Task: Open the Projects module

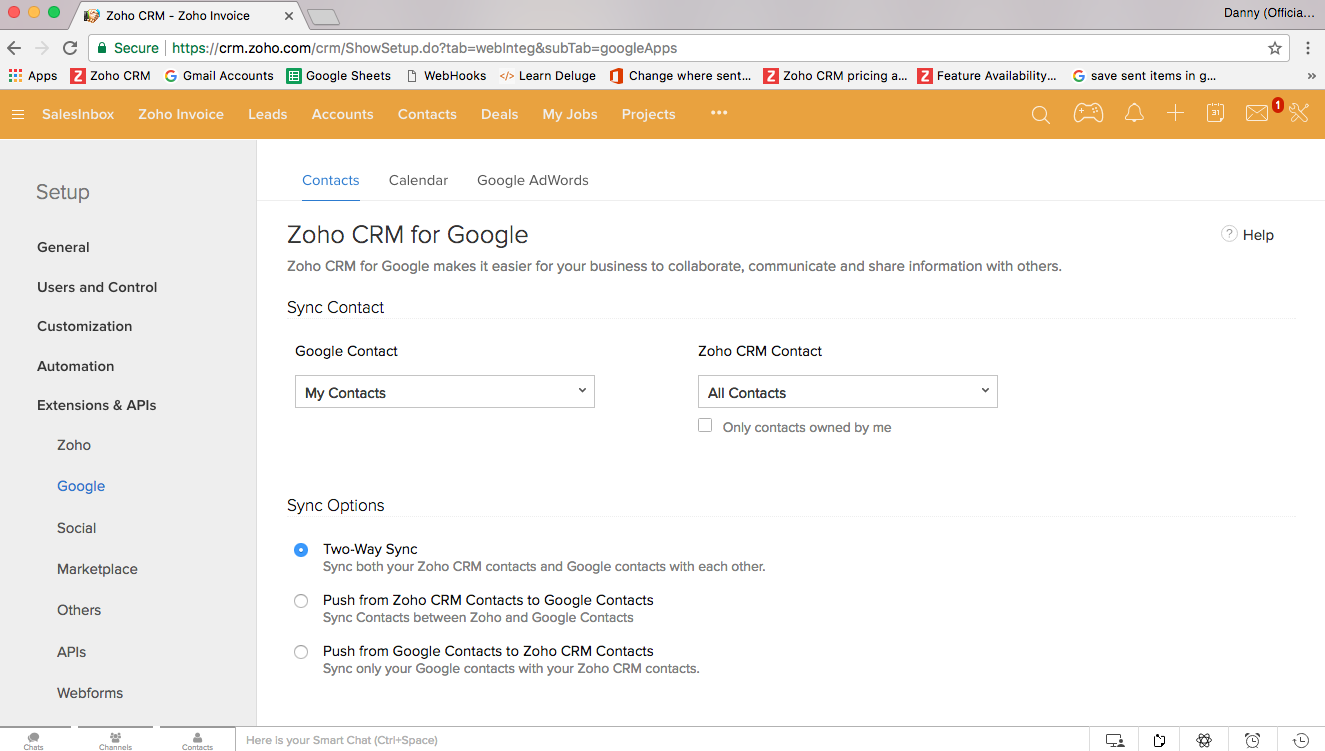Action: (649, 114)
